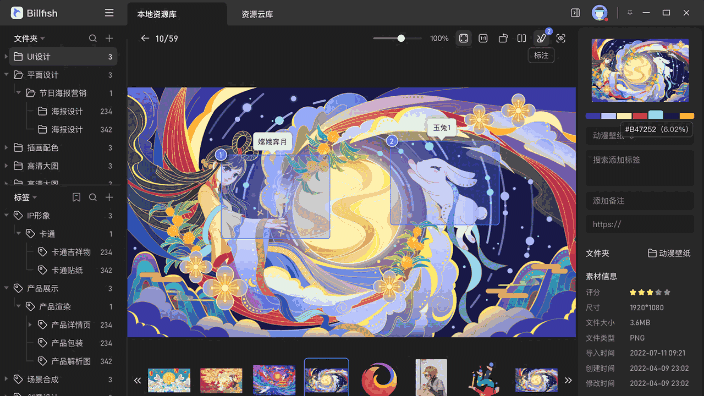Screen dimensions: 704x396
Task: Open the Billfish hamburger menu
Action: point(109,13)
